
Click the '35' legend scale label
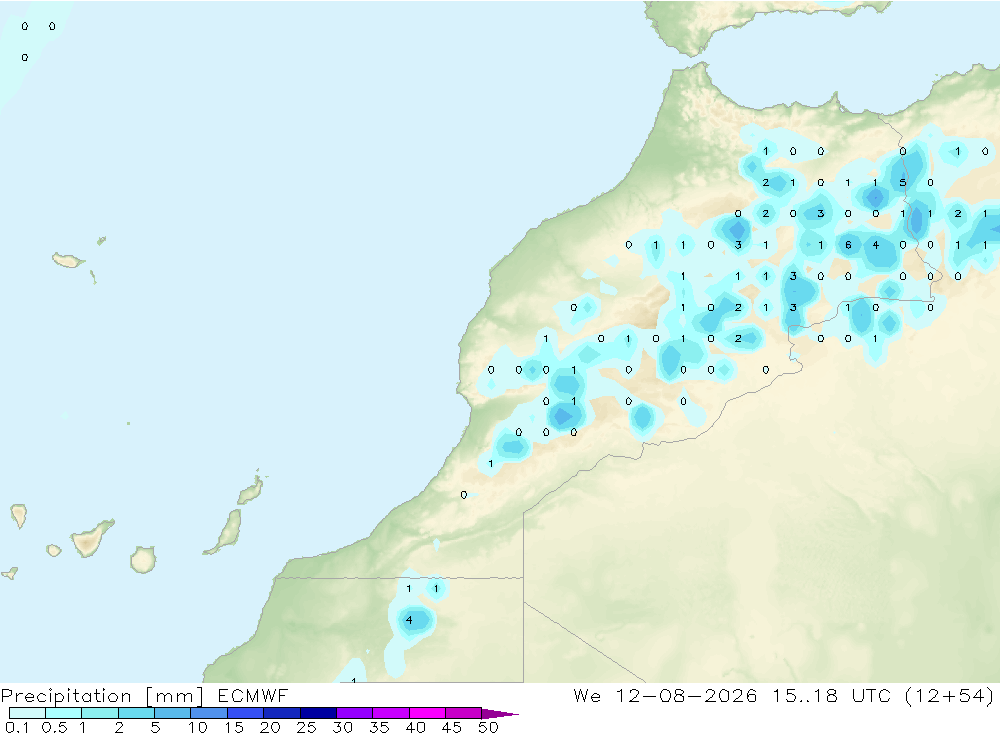pyautogui.click(x=379, y=727)
